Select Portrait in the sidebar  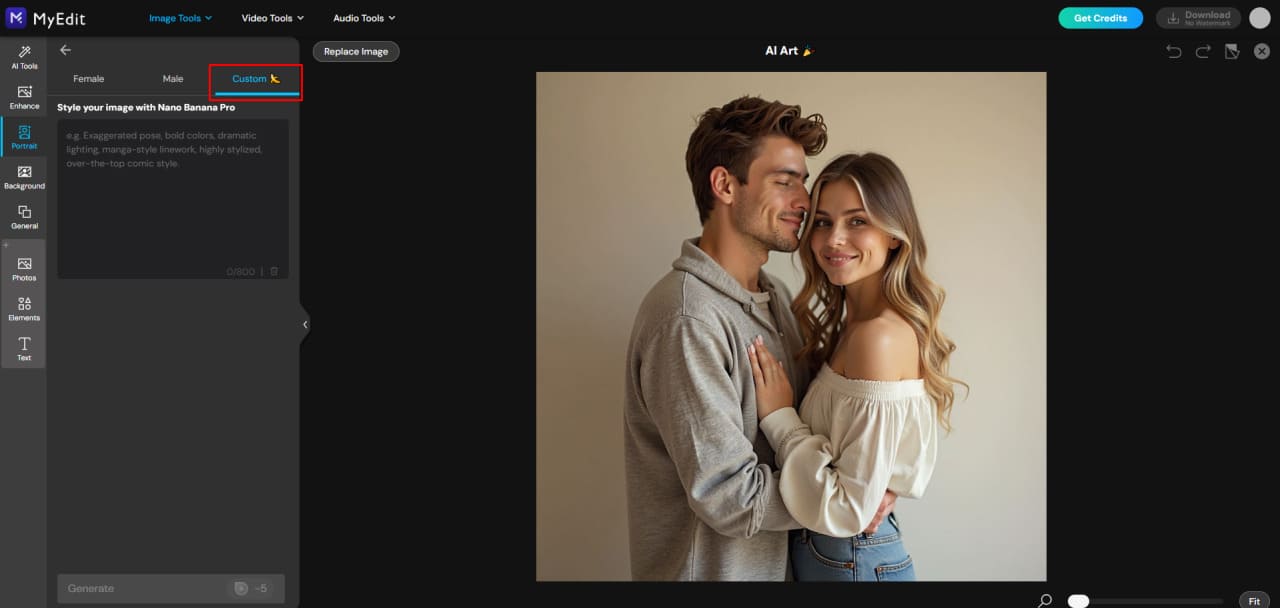[x=24, y=137]
